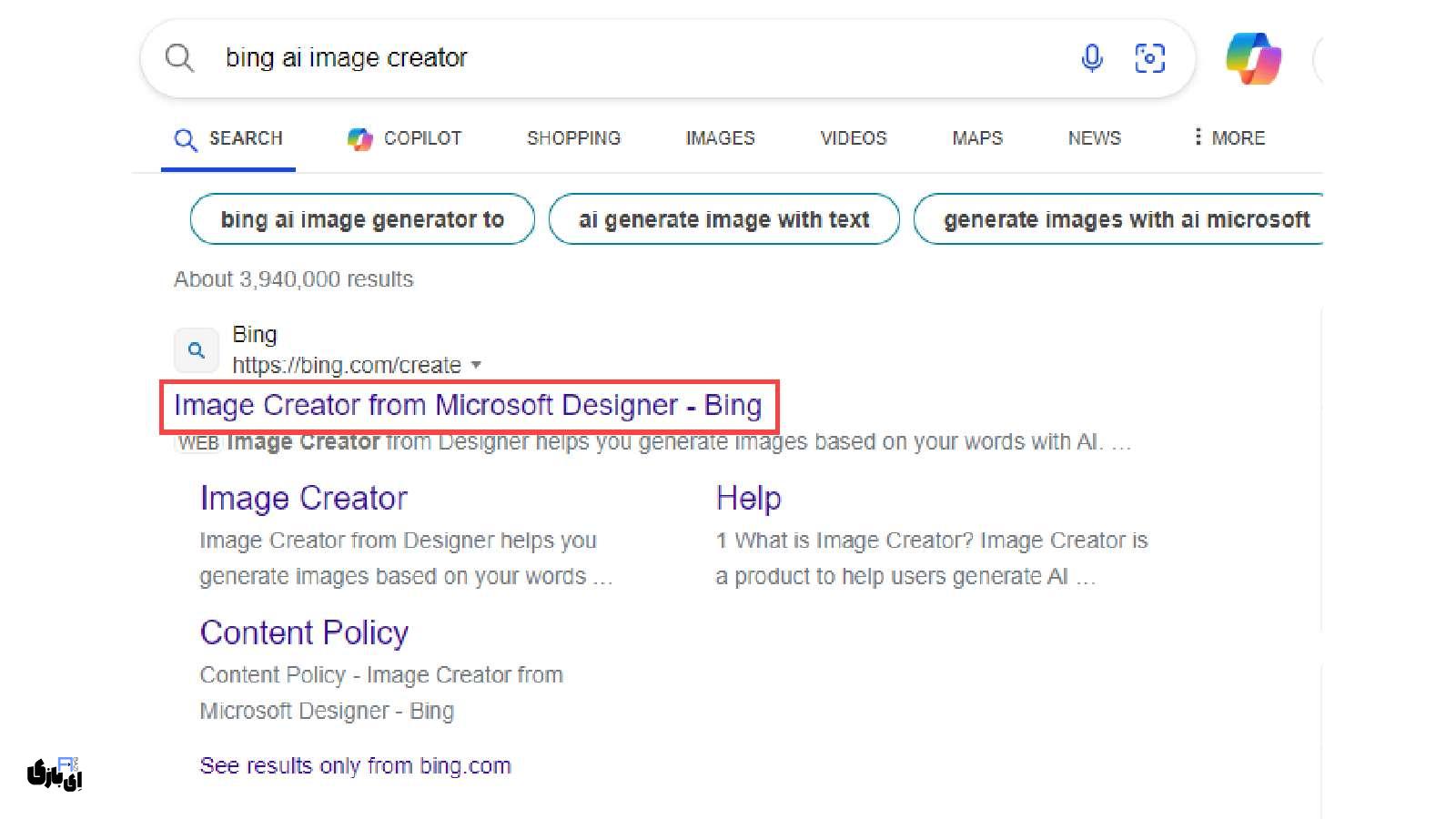The image size is (1456, 819).
Task: Click 'See results only from bing.com'
Action: click(356, 765)
